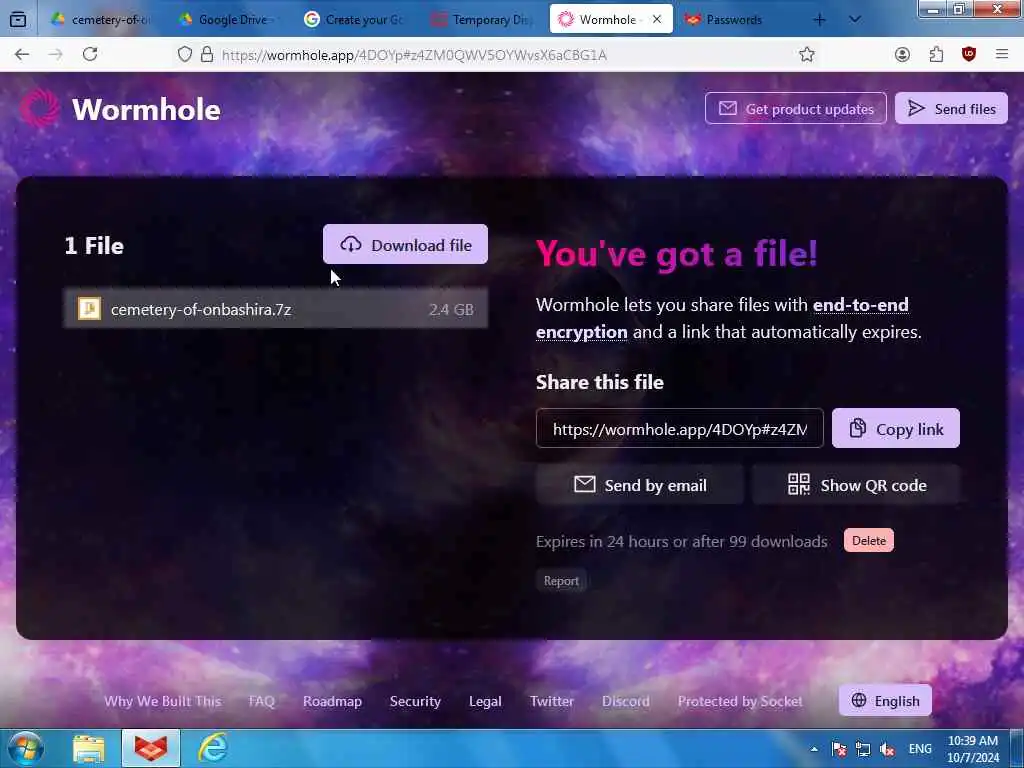1024x768 pixels.
Task: Click the browser address bar URL
Action: point(414,54)
